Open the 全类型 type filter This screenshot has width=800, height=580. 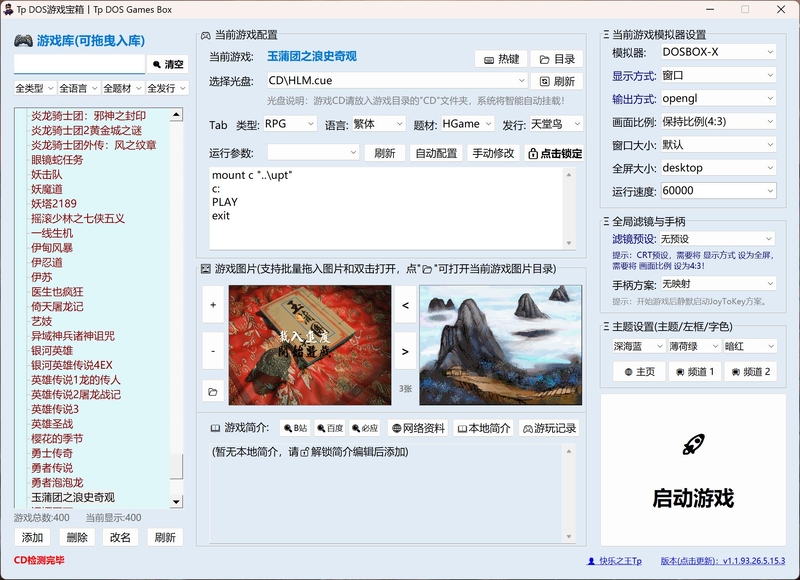click(34, 88)
